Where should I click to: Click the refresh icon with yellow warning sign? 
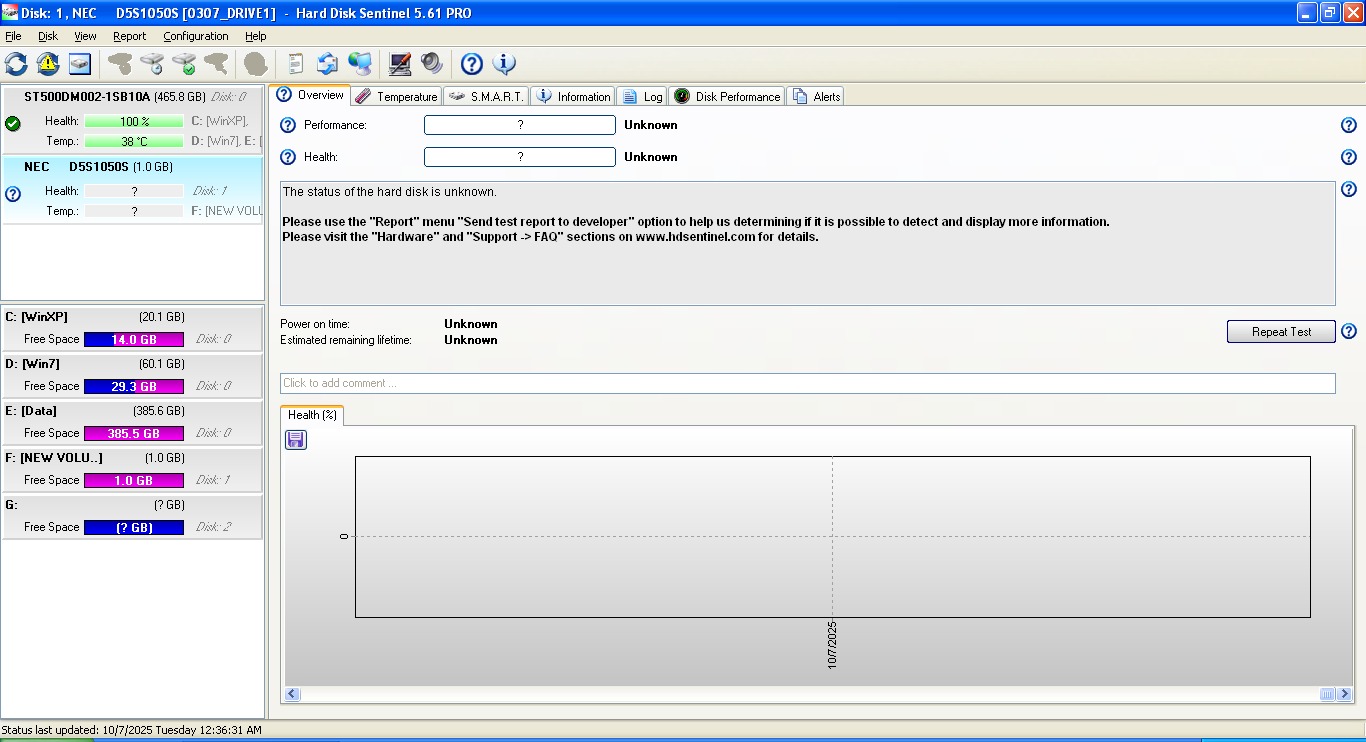(x=48, y=64)
